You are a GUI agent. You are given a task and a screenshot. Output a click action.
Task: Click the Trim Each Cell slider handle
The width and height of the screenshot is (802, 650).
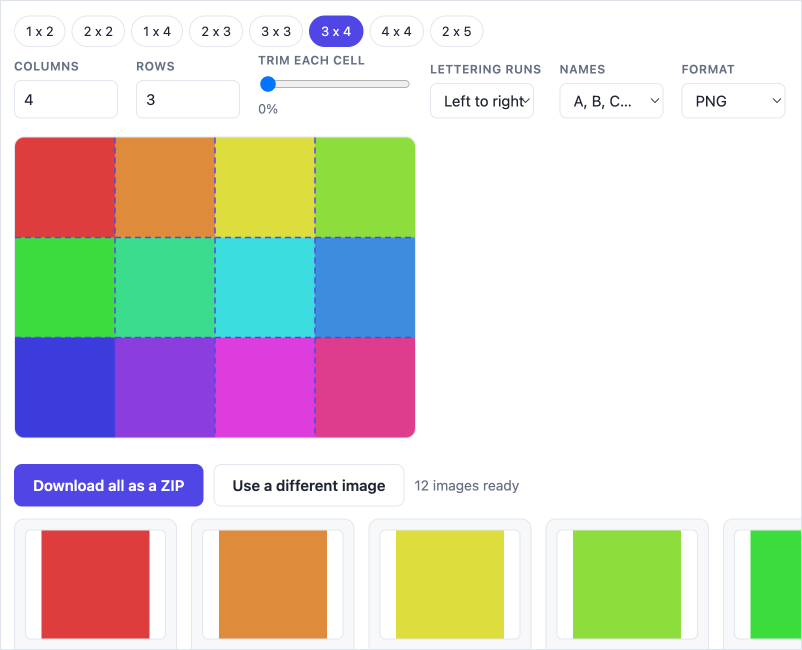pyautogui.click(x=268, y=84)
